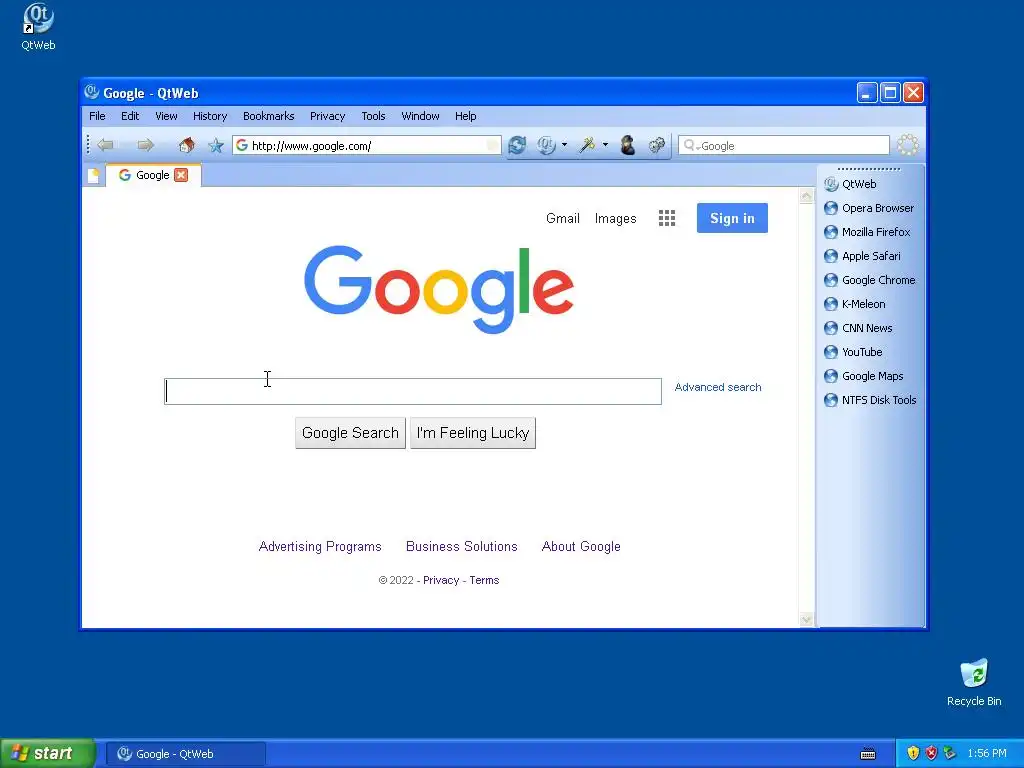Screen dimensions: 1024x768
Task: Click the Gmail link on Google page
Action: [x=563, y=218]
